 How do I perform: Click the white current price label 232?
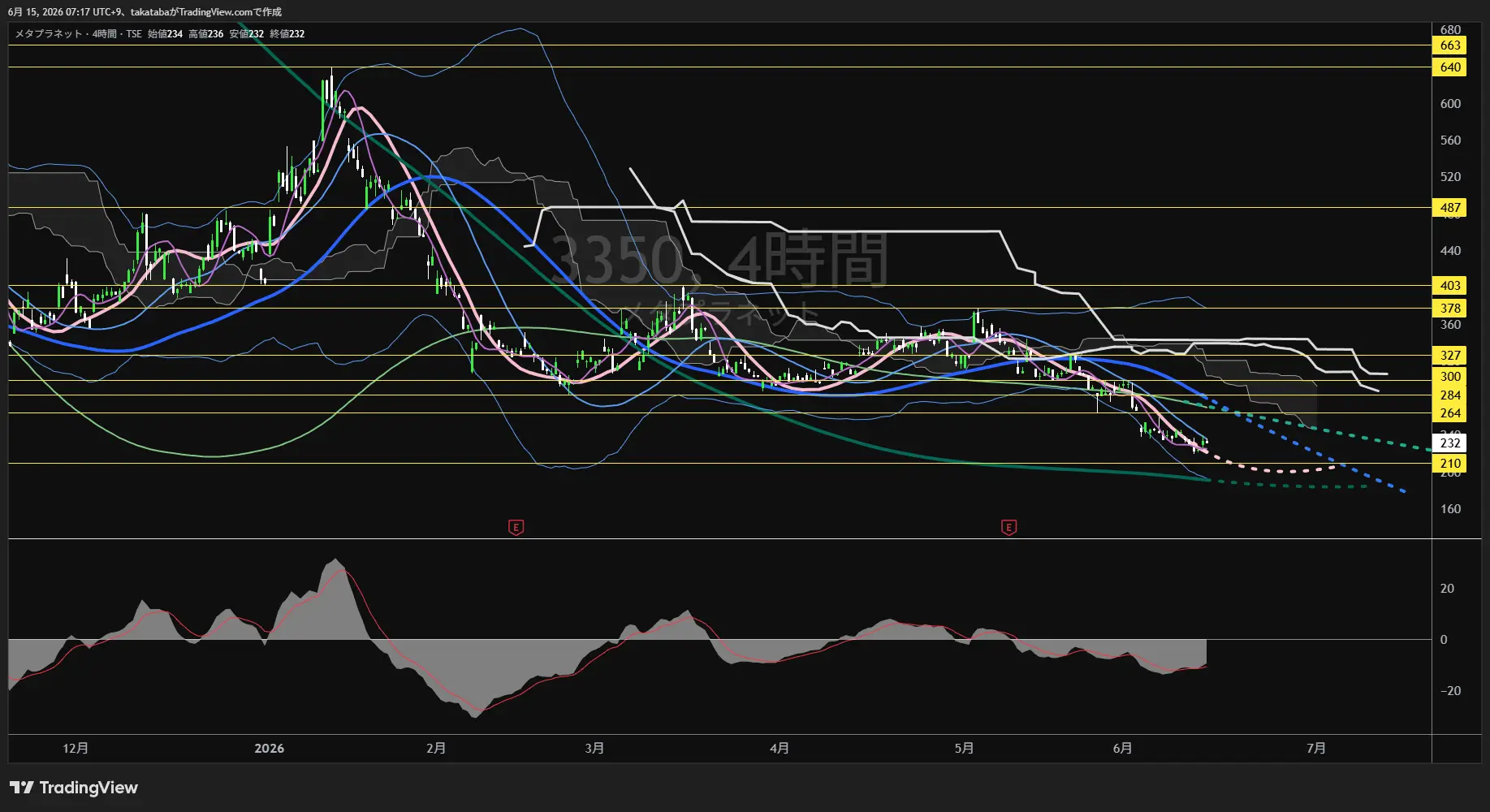(1450, 443)
